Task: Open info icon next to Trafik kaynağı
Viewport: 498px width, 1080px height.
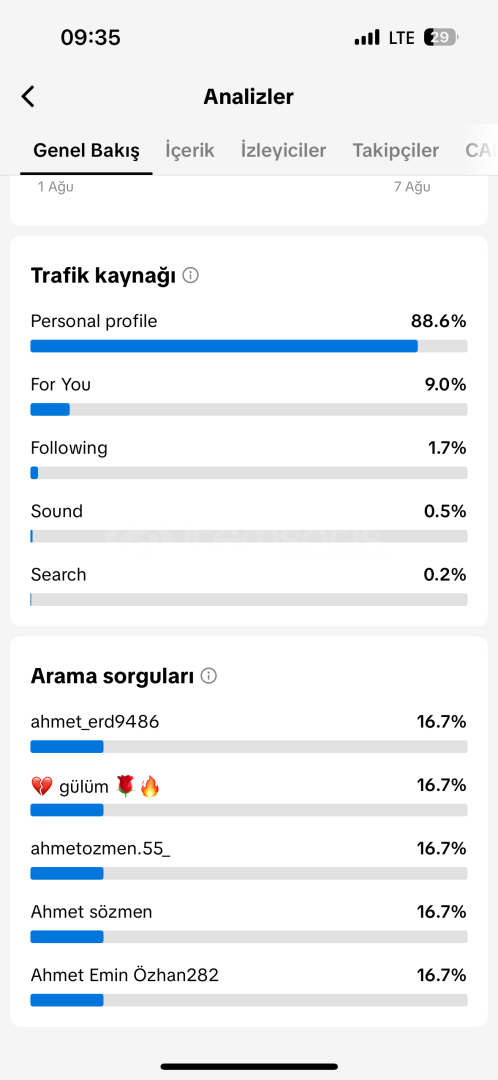Action: pos(191,276)
